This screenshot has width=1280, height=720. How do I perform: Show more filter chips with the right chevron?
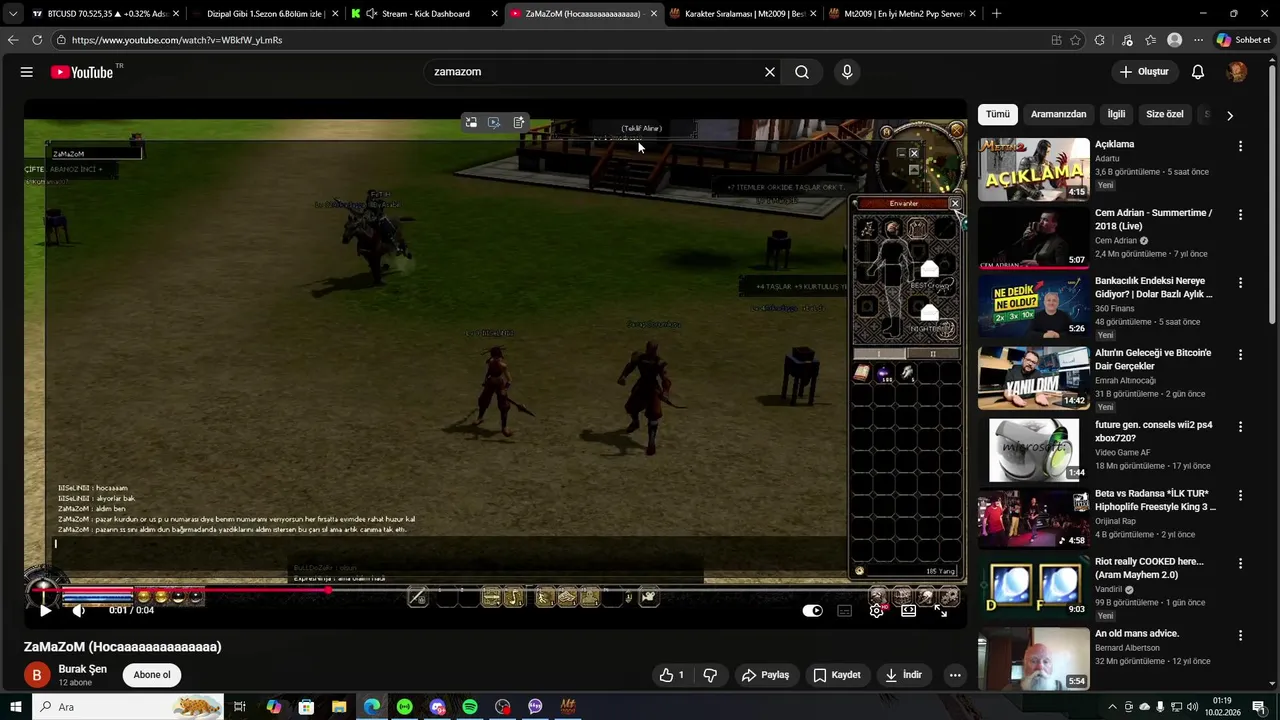click(x=1229, y=115)
